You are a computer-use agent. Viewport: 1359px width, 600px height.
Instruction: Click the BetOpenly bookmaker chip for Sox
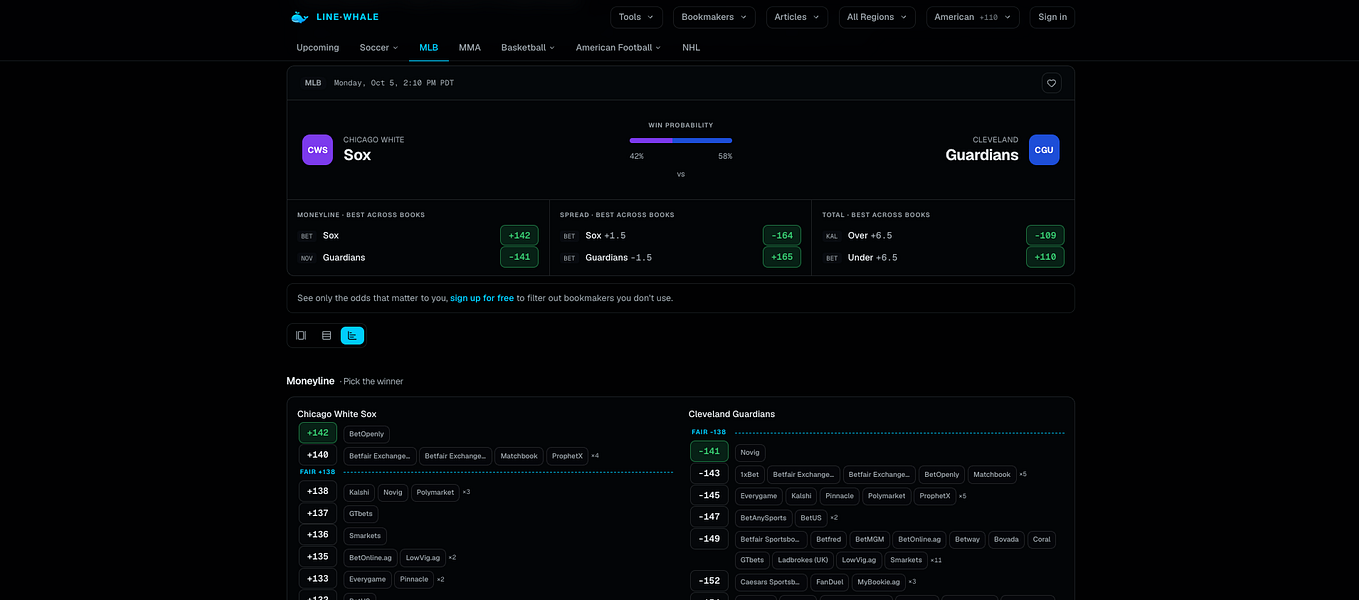(366, 434)
